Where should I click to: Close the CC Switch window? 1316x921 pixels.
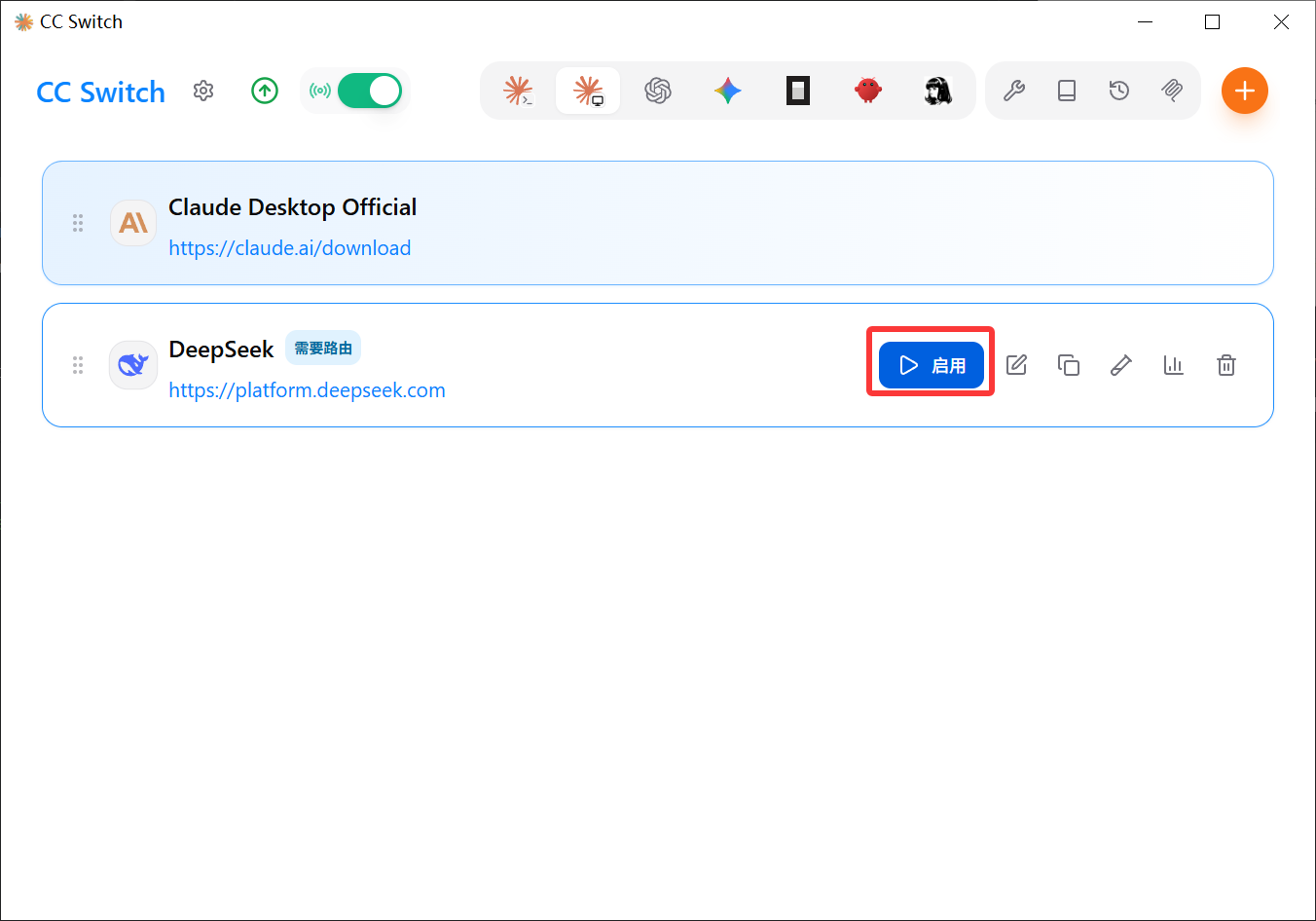click(x=1281, y=21)
